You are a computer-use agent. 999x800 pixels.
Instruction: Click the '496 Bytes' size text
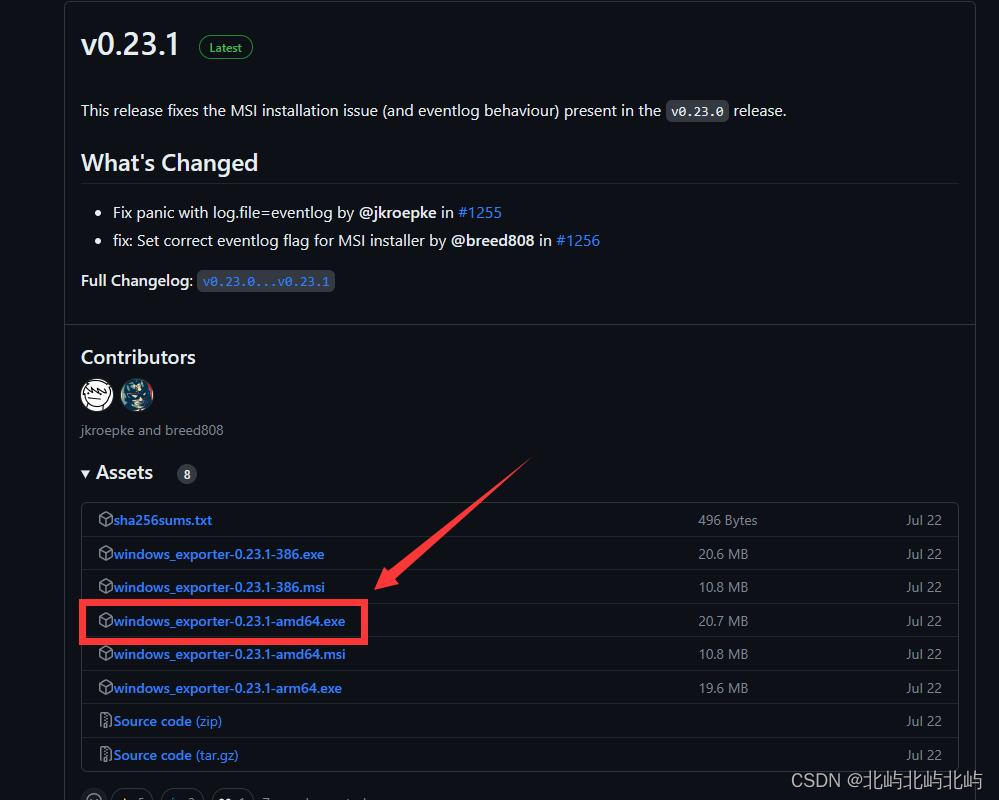click(728, 520)
